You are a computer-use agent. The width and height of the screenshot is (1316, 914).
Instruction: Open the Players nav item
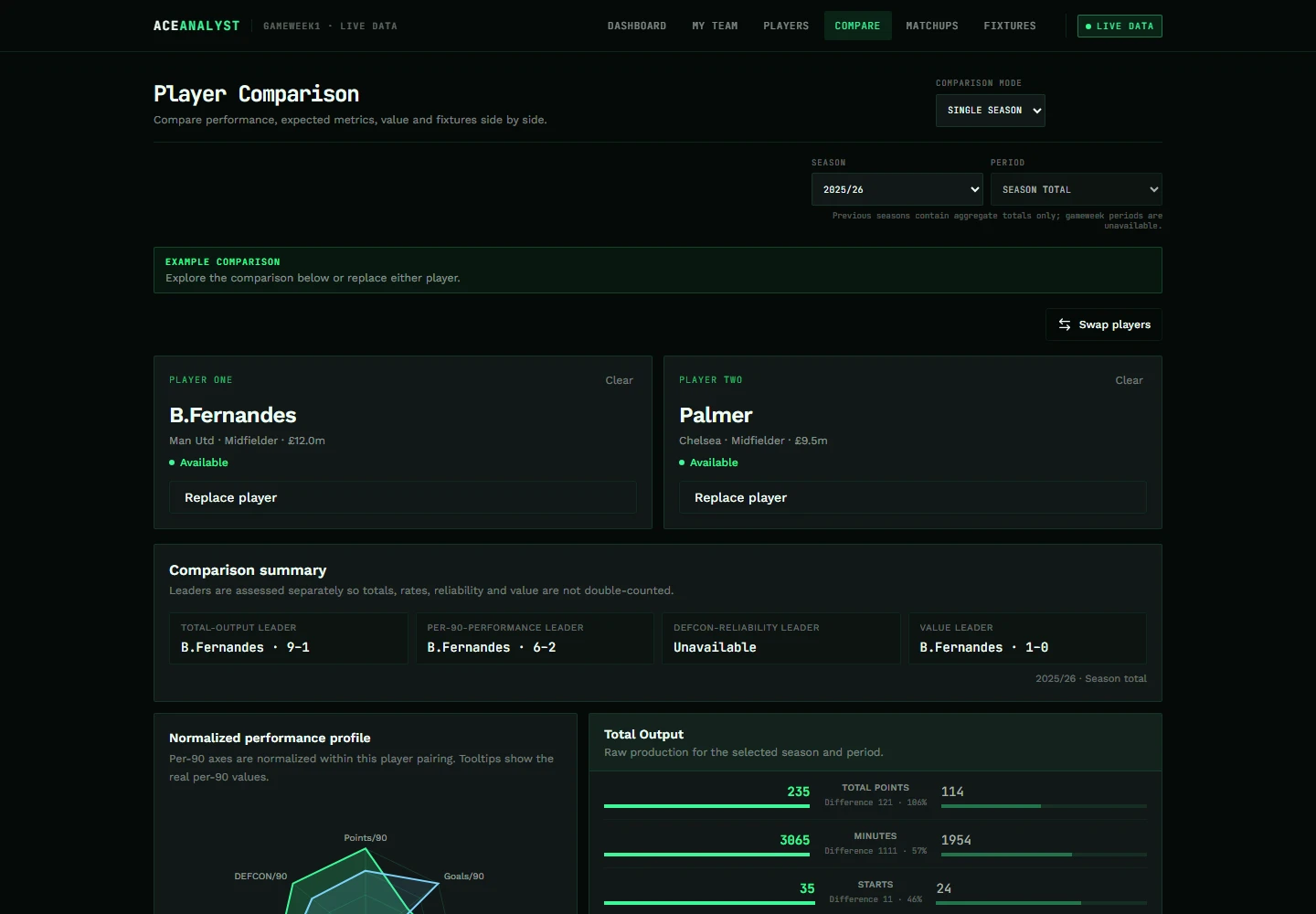(x=786, y=26)
